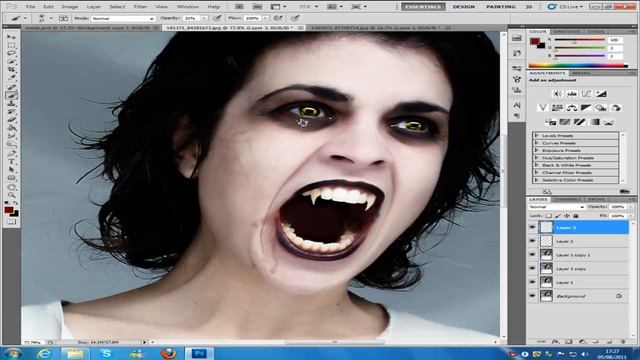The width and height of the screenshot is (640, 360).
Task: Click the Selective Color adjustment icon
Action: (609, 122)
